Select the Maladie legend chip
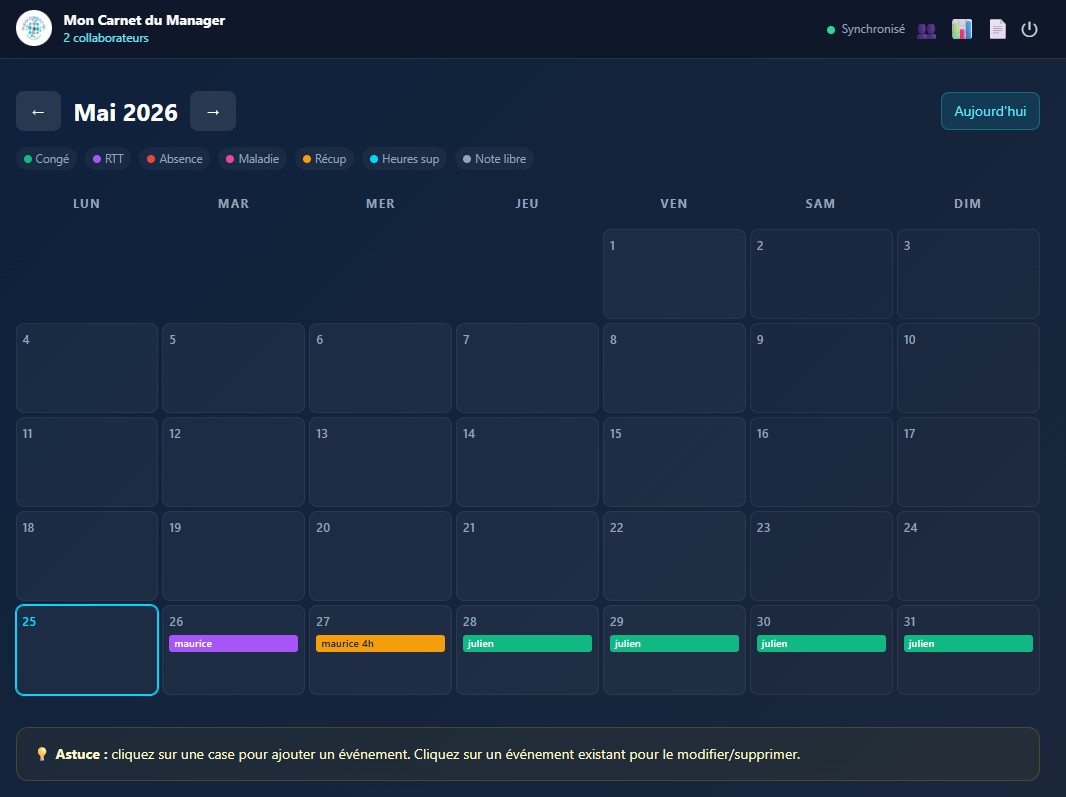 252,158
